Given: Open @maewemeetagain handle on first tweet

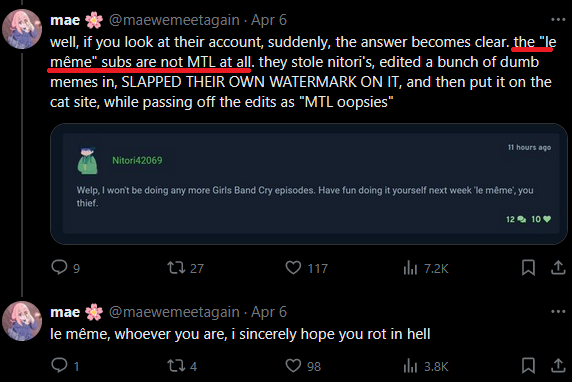Looking at the screenshot, I should click(174, 20).
